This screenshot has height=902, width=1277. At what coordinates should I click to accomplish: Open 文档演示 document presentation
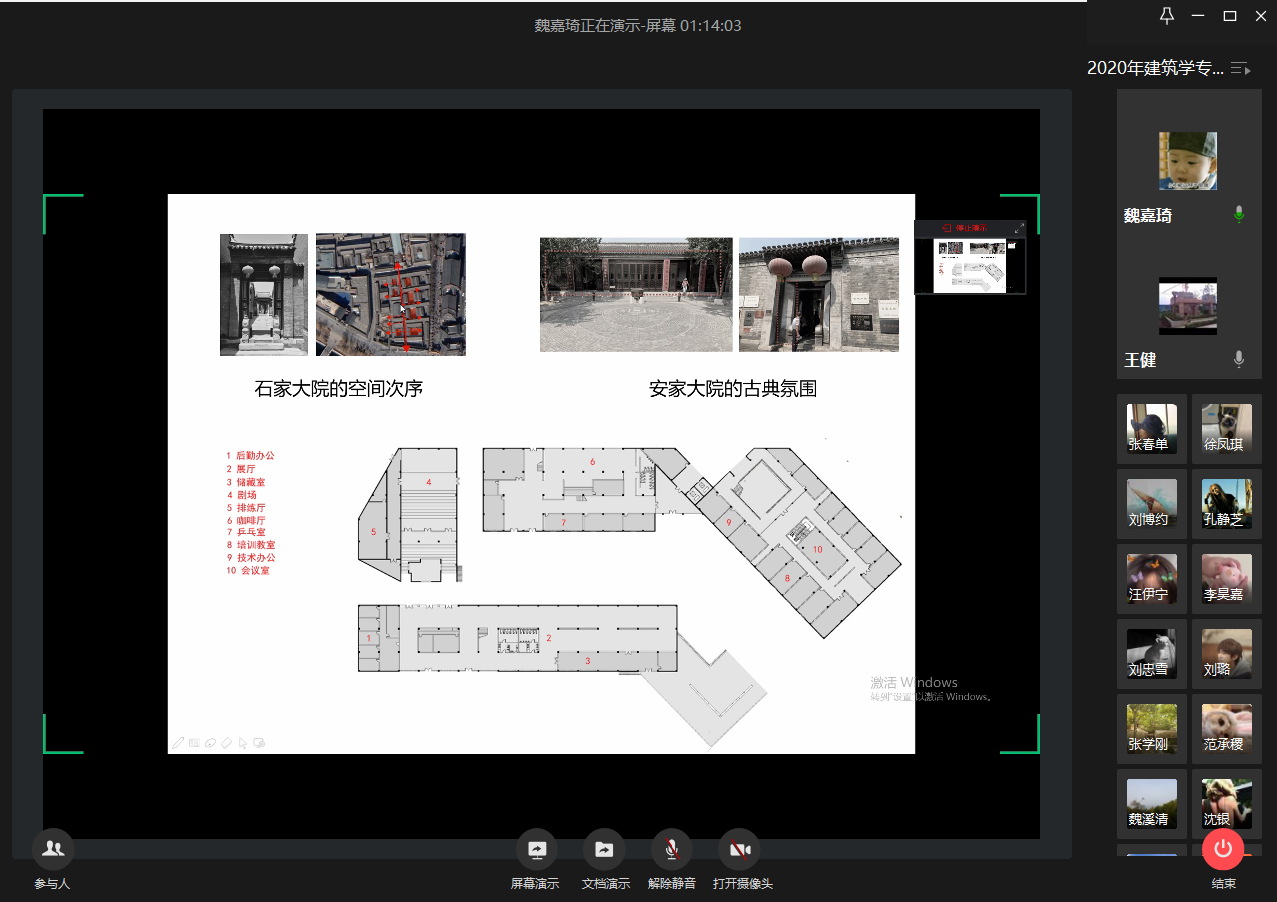pos(604,850)
